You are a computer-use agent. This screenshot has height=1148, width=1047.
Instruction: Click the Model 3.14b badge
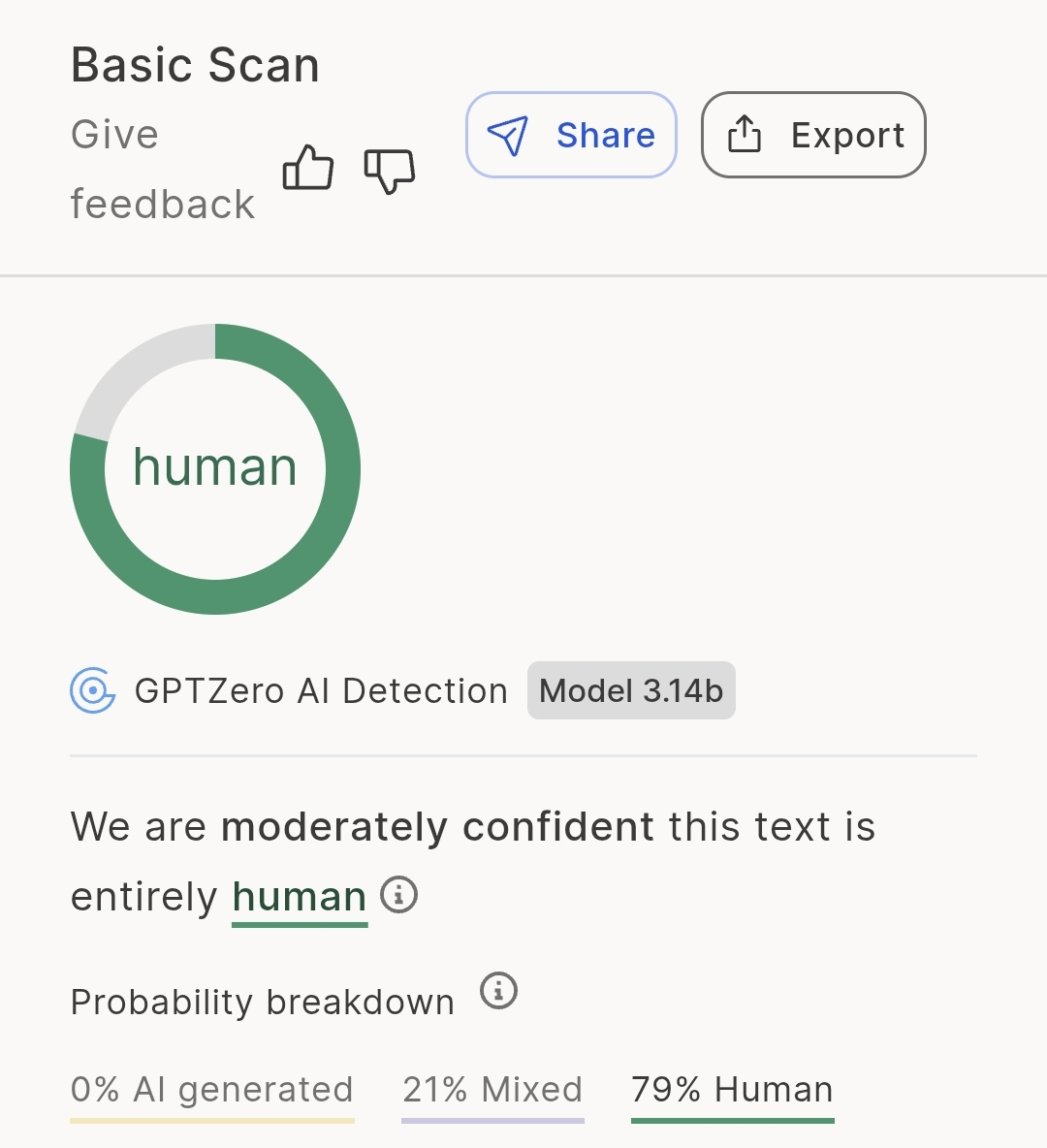[x=630, y=690]
